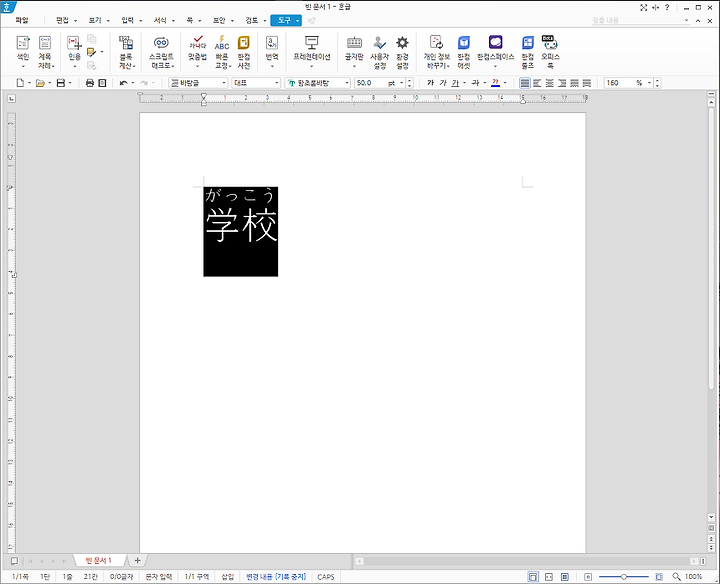Open the 스크립트 매크로 tool

point(161,51)
